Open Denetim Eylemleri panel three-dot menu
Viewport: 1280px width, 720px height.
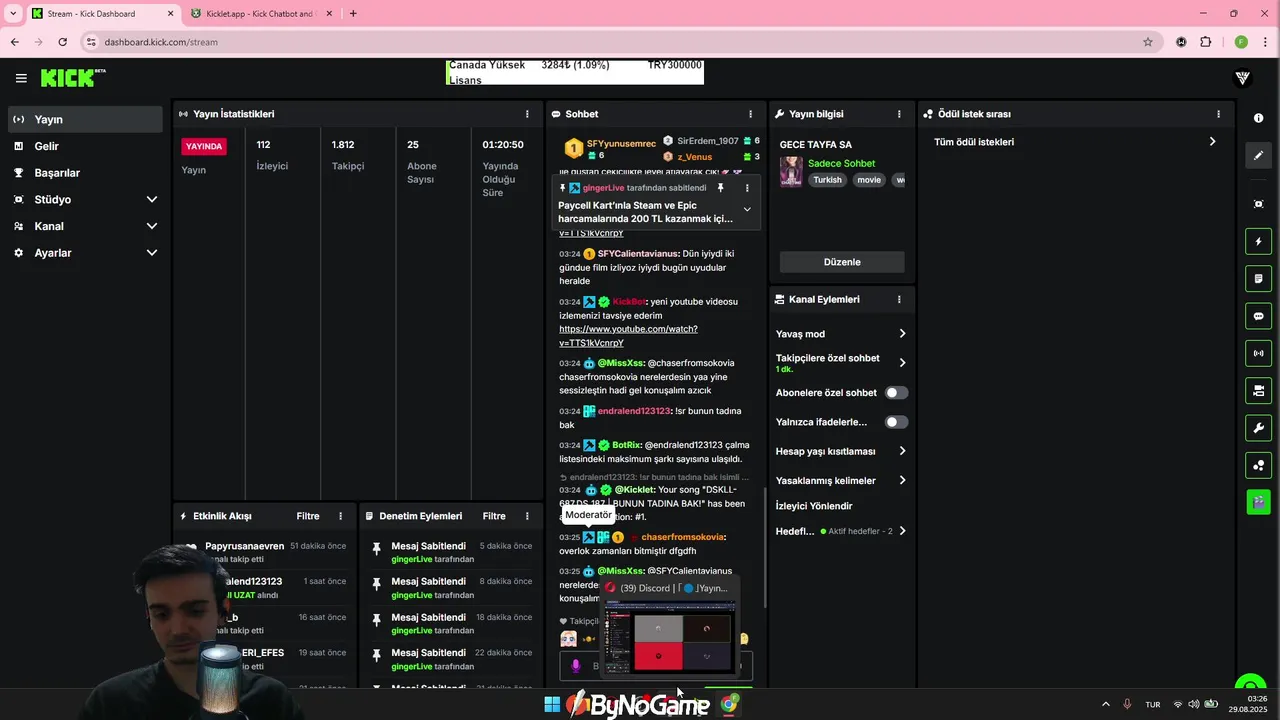[x=527, y=516]
